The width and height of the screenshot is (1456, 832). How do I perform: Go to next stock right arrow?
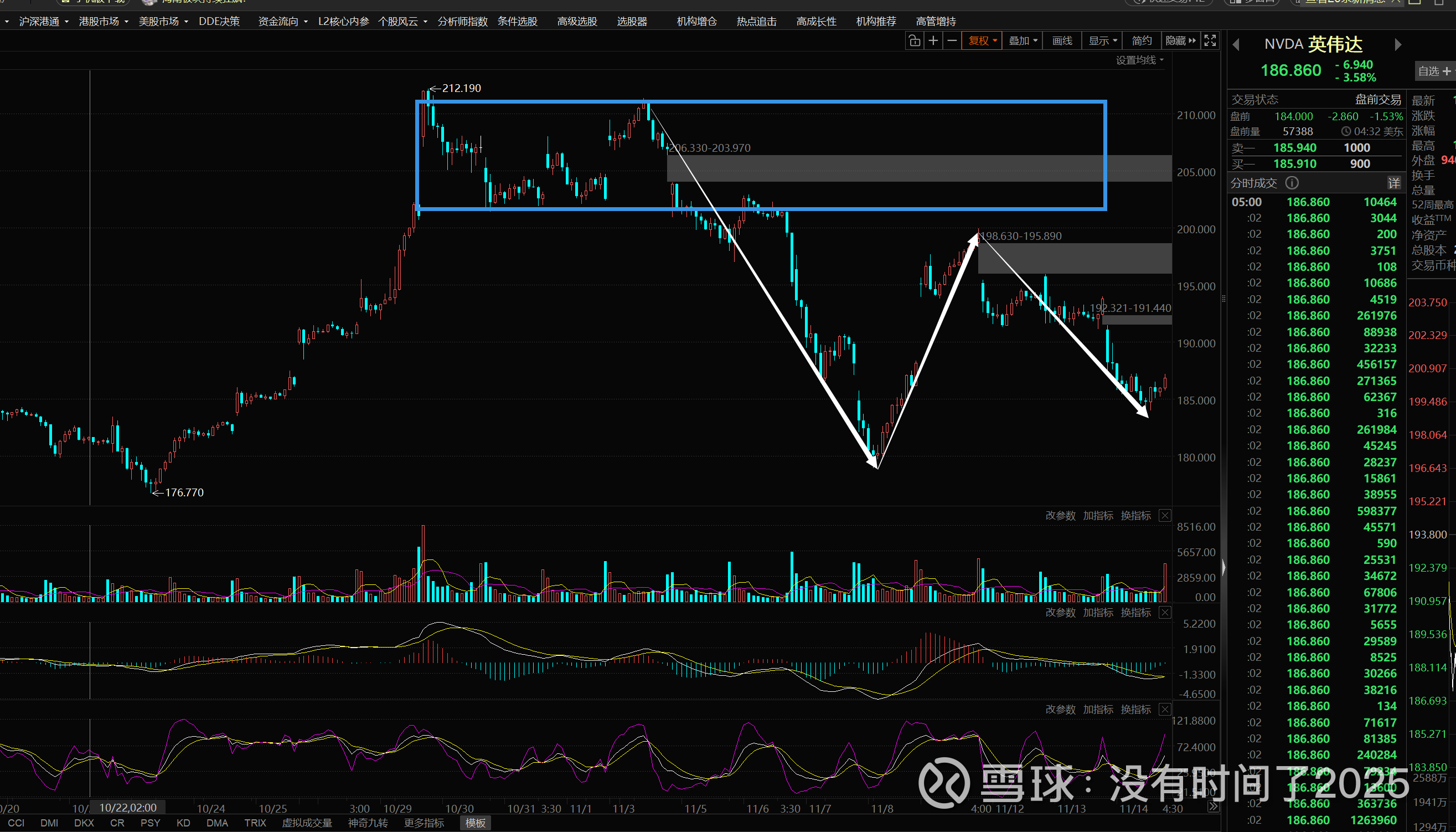point(1398,44)
